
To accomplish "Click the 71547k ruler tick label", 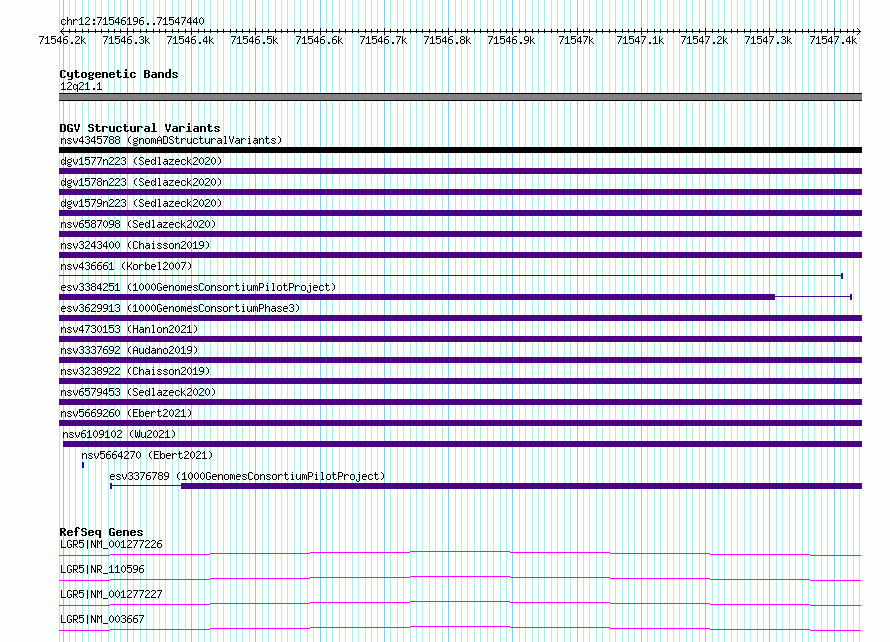I will [576, 40].
